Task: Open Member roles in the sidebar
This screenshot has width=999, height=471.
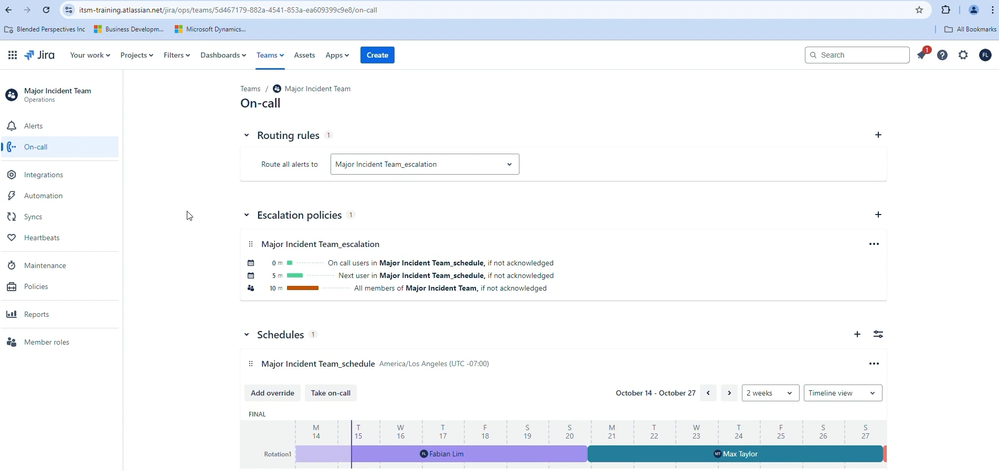Action: (59, 342)
